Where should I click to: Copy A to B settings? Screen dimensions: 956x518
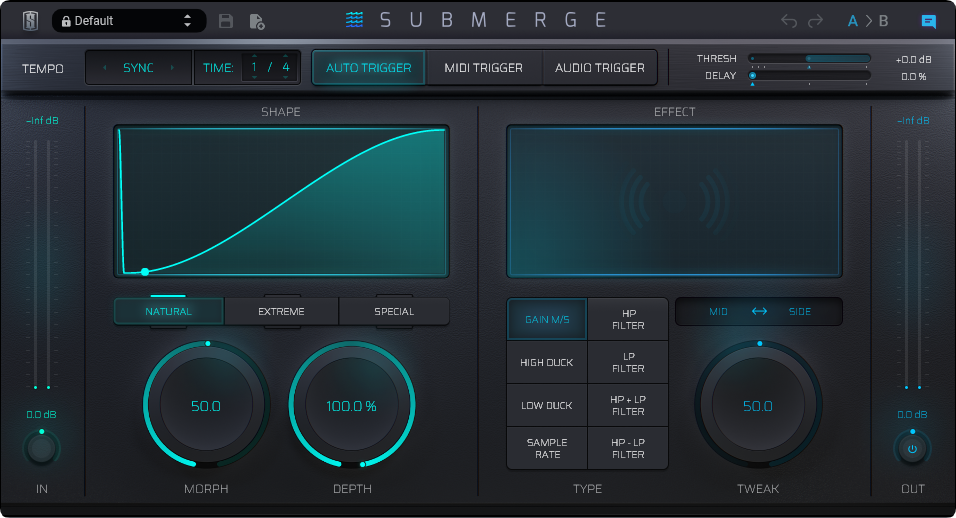tap(868, 21)
